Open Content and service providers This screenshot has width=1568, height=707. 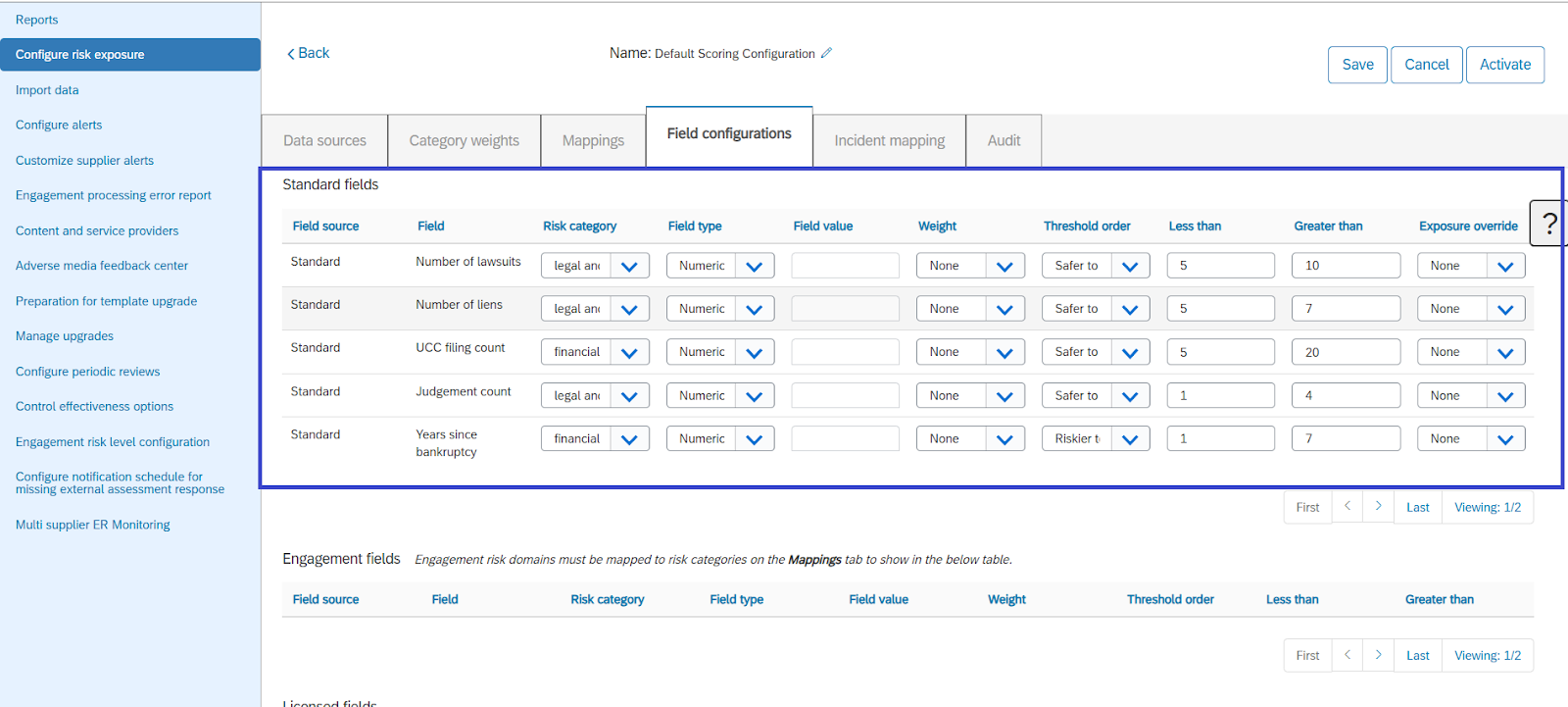pyautogui.click(x=97, y=230)
